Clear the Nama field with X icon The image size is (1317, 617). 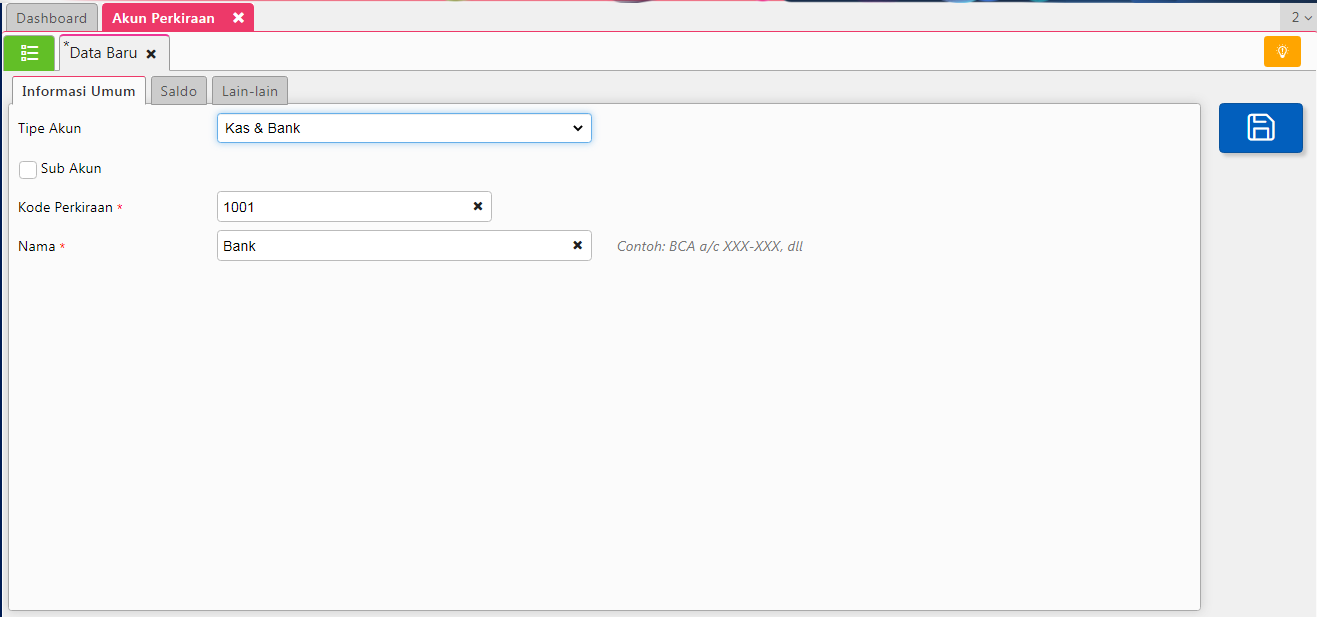(x=577, y=246)
